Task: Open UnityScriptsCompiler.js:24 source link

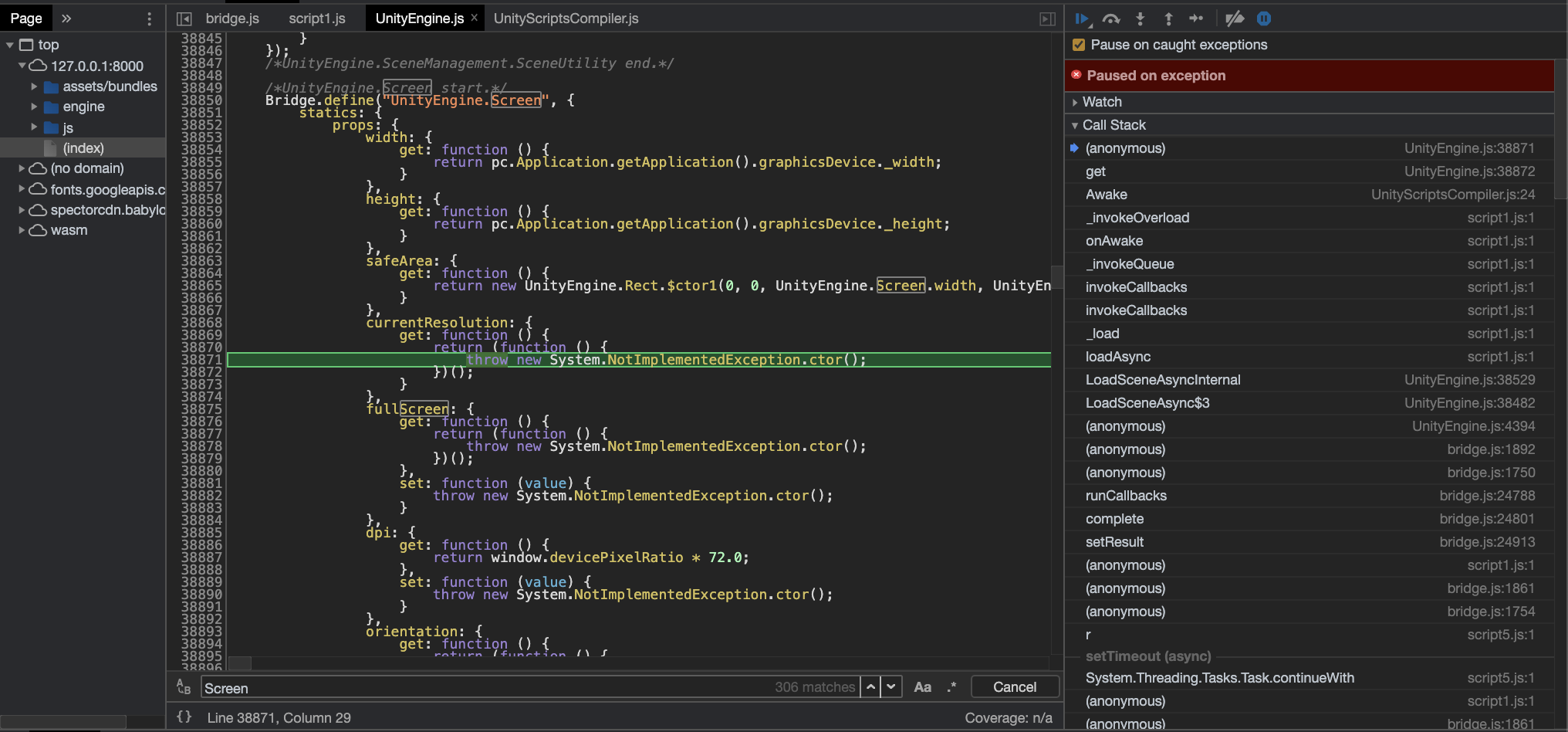Action: (1453, 195)
